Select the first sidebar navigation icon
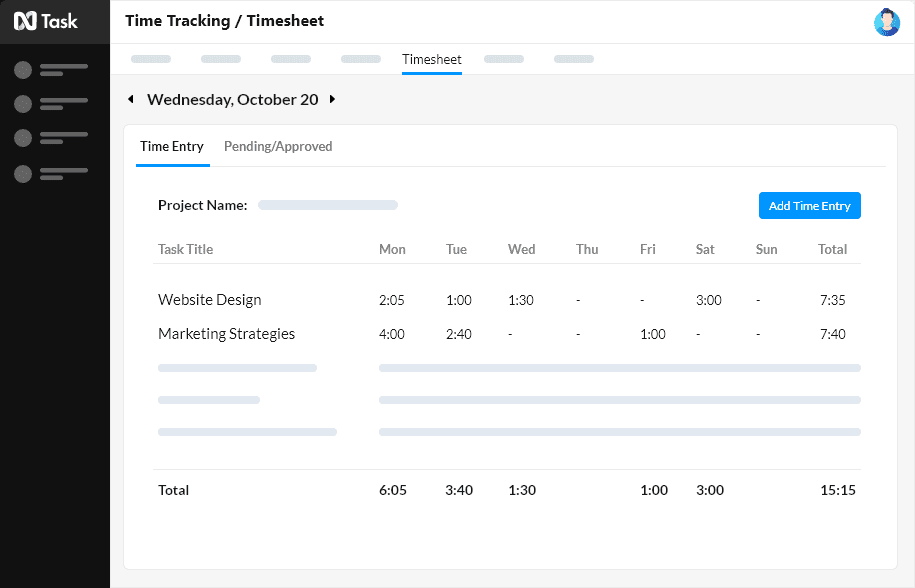The height and width of the screenshot is (588, 915). pos(21,70)
